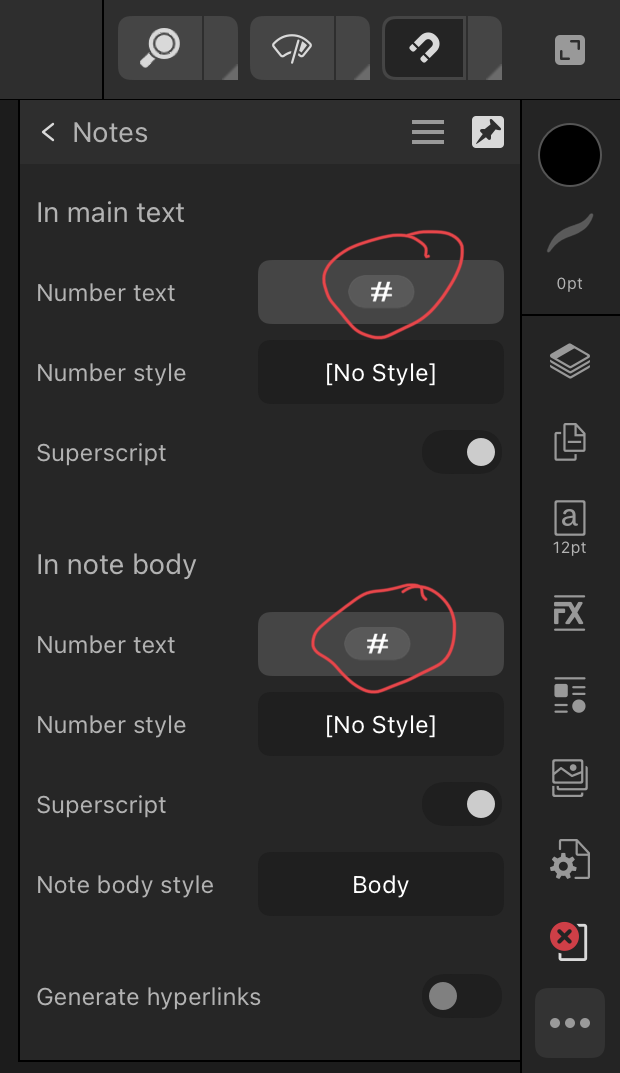Toggle Superscript under In note body
The image size is (620, 1073).
462,804
